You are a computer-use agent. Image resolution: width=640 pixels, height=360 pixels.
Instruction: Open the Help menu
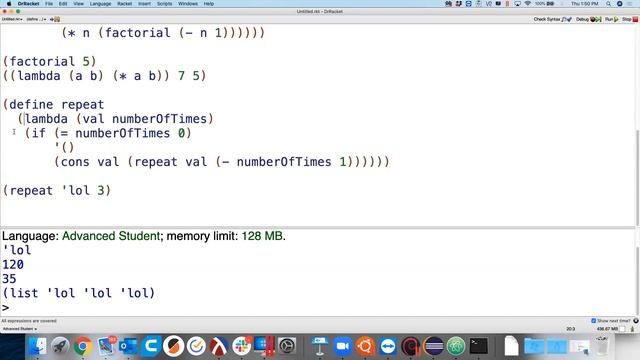(x=209, y=4)
